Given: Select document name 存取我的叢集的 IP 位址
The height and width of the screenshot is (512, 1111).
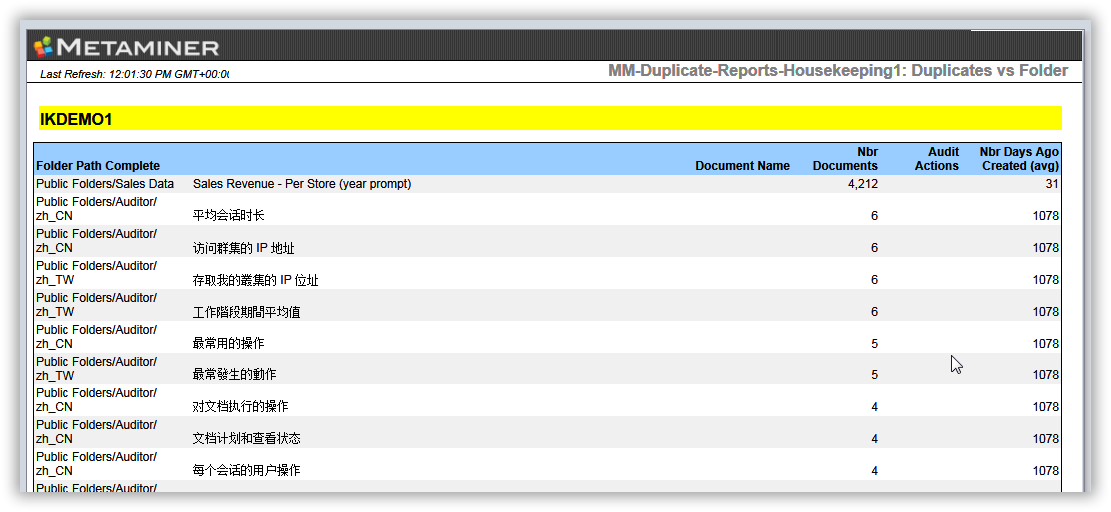Looking at the screenshot, I should click(256, 280).
